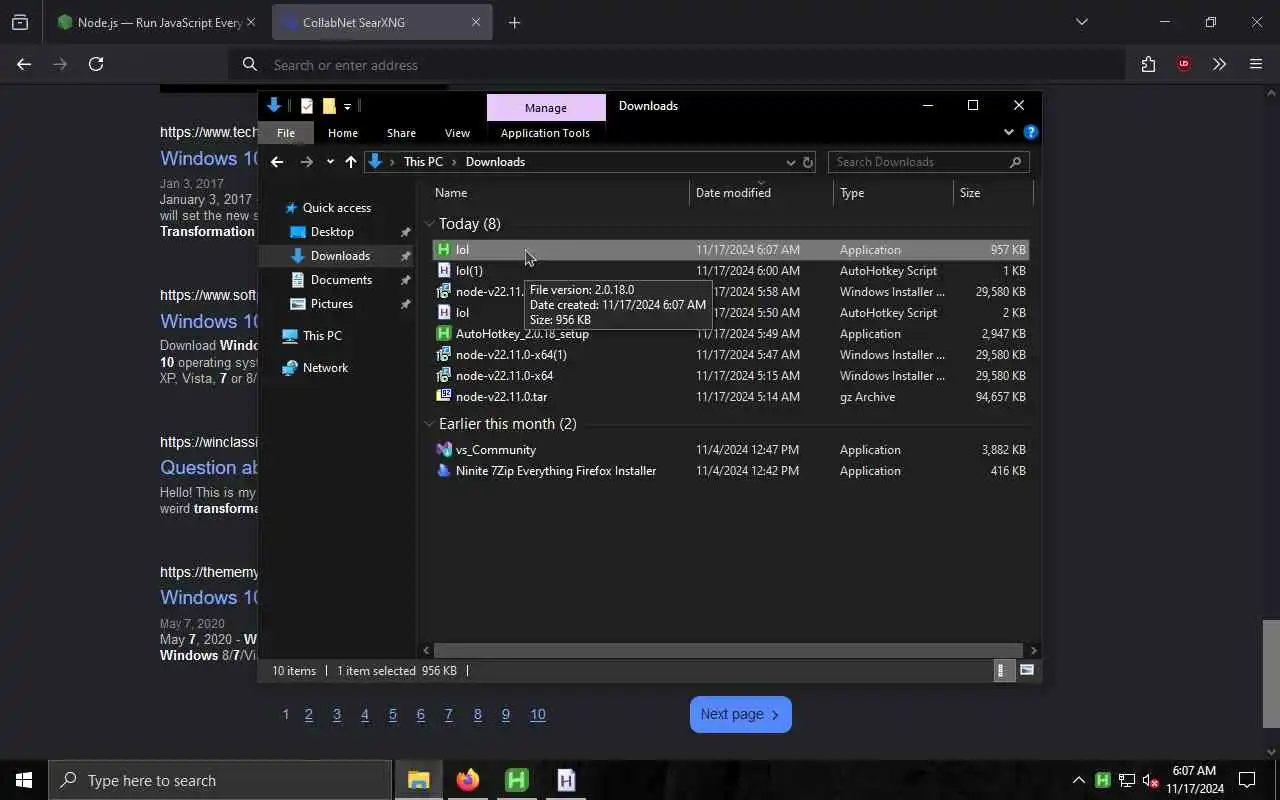
Task: Refresh the Downloads folder view
Action: (808, 162)
